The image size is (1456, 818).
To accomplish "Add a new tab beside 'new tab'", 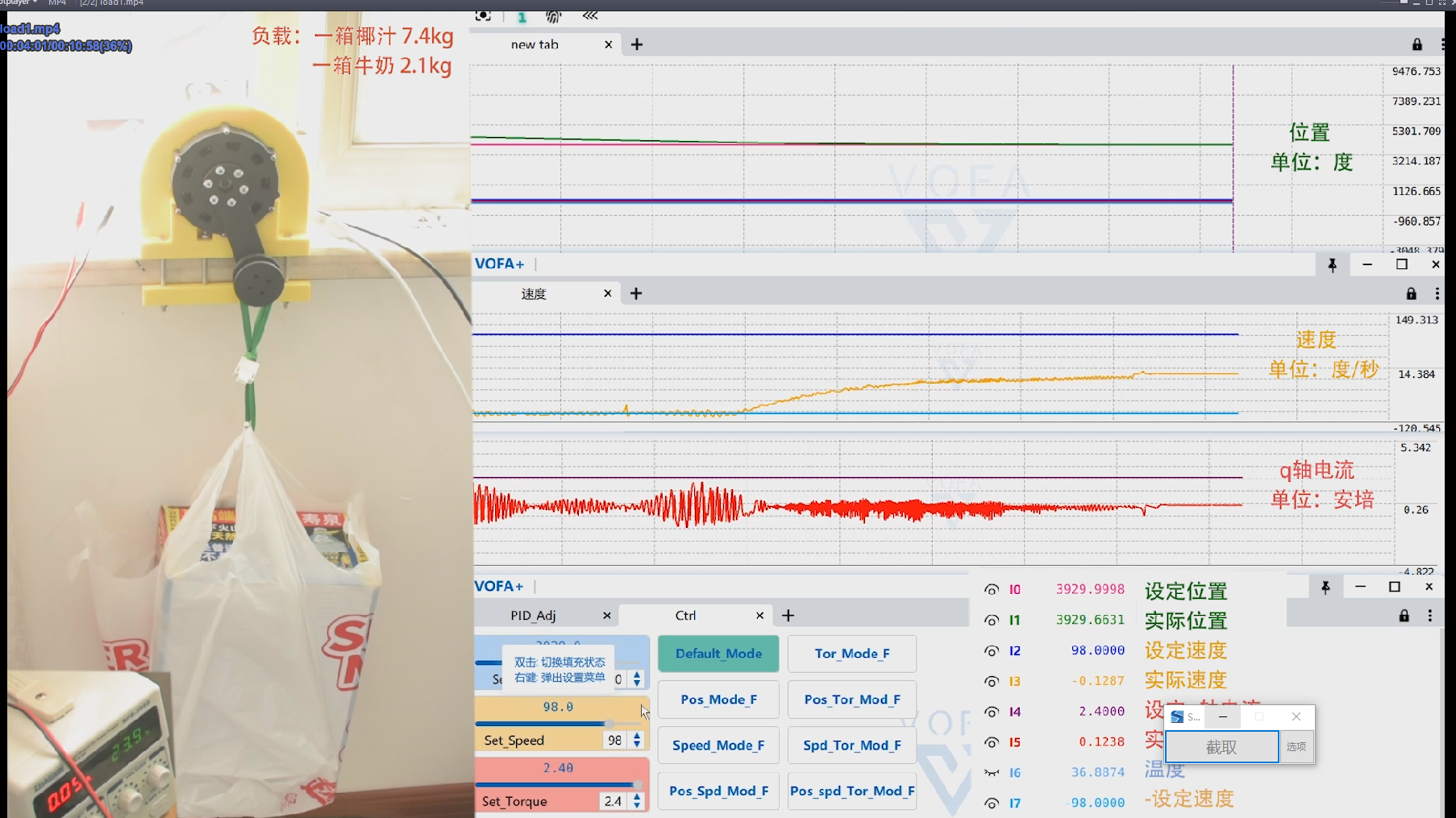I will tap(637, 44).
